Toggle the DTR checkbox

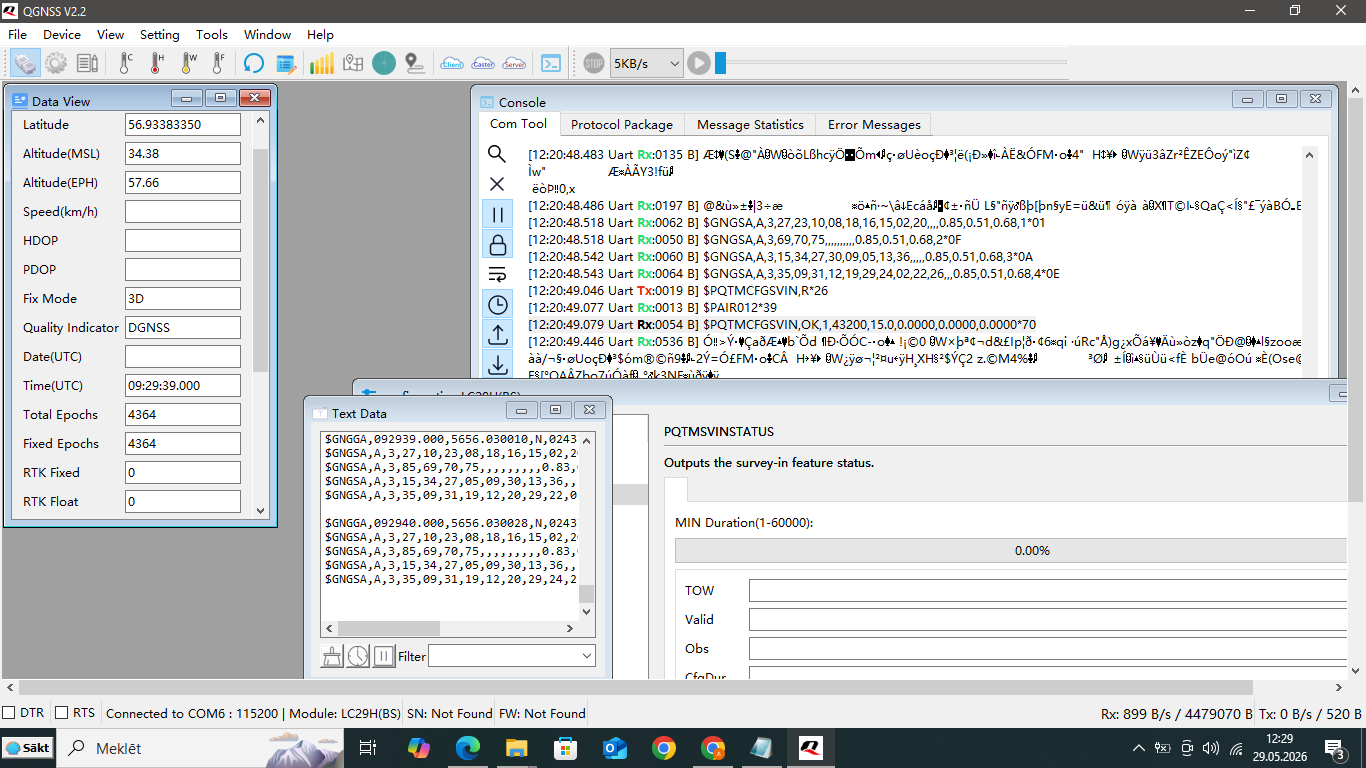coord(9,713)
